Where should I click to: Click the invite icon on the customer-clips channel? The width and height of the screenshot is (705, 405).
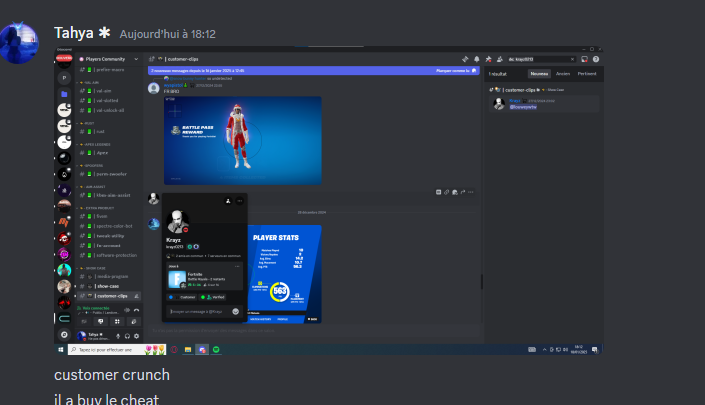click(x=137, y=296)
